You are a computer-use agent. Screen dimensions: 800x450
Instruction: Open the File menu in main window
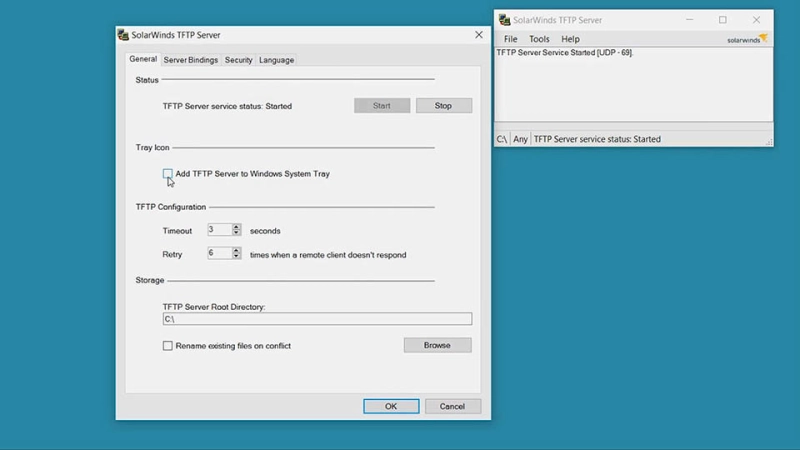[510, 39]
